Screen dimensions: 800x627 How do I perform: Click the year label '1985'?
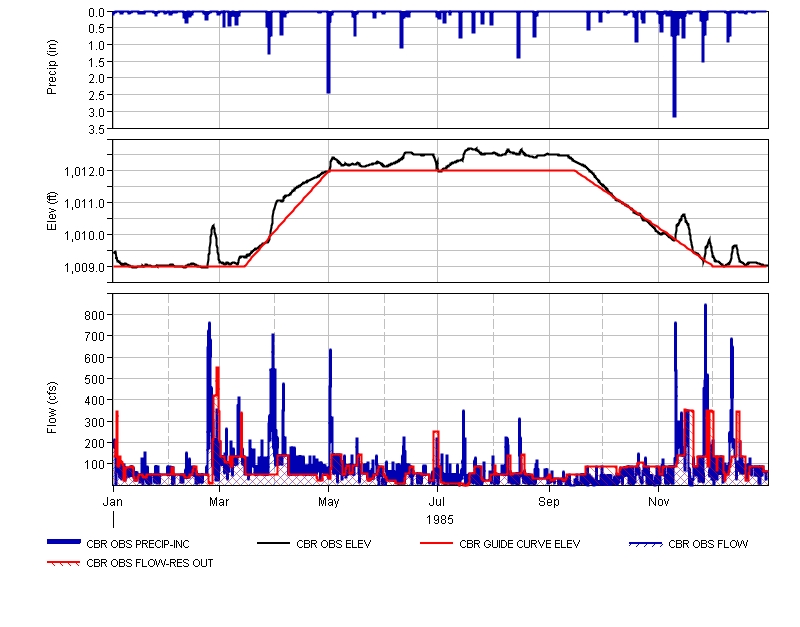440,520
